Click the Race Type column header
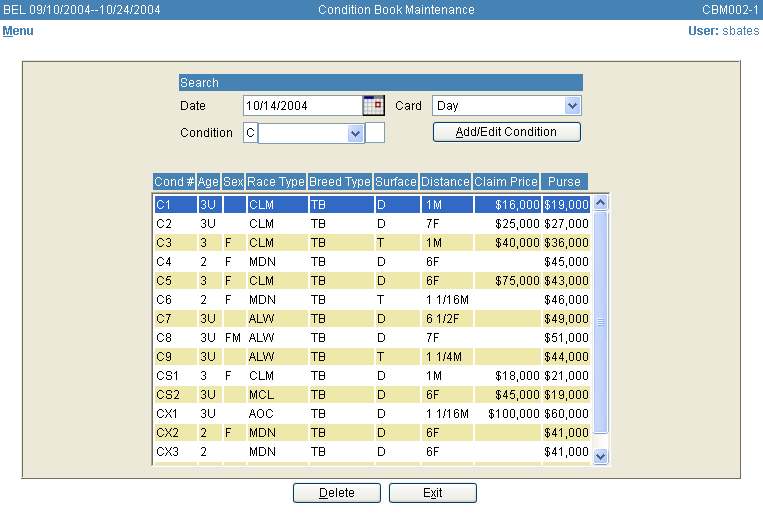Viewport: 763px width, 514px height. tap(276, 182)
